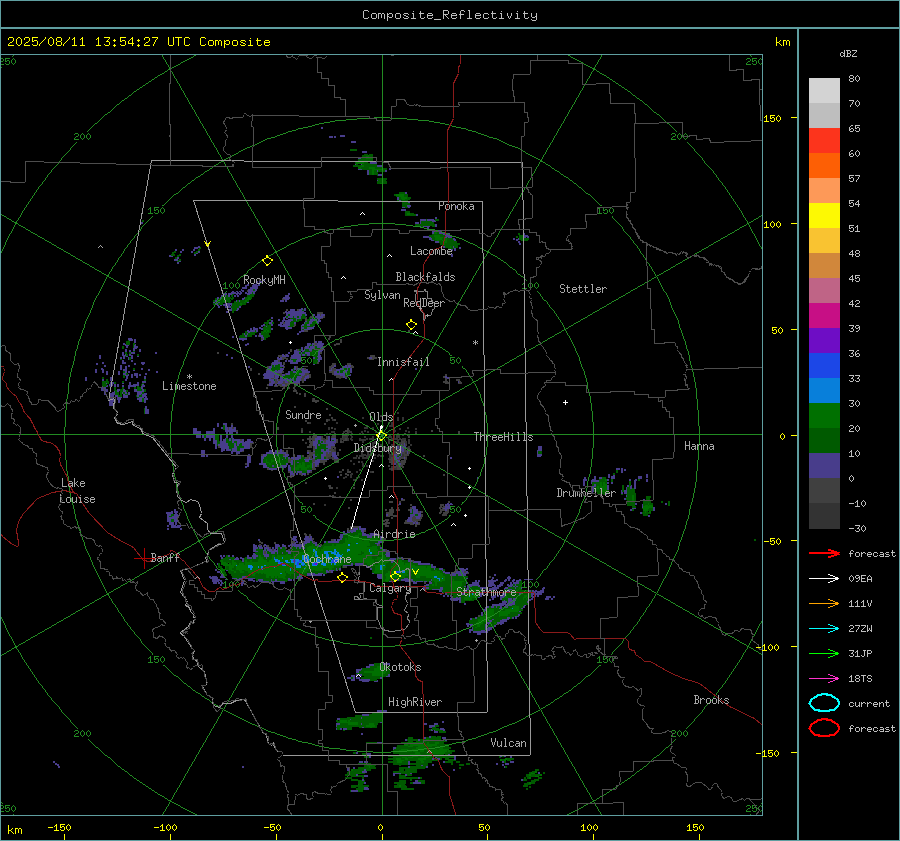
Task: Click the Ponoka city label
Action: click(x=456, y=206)
